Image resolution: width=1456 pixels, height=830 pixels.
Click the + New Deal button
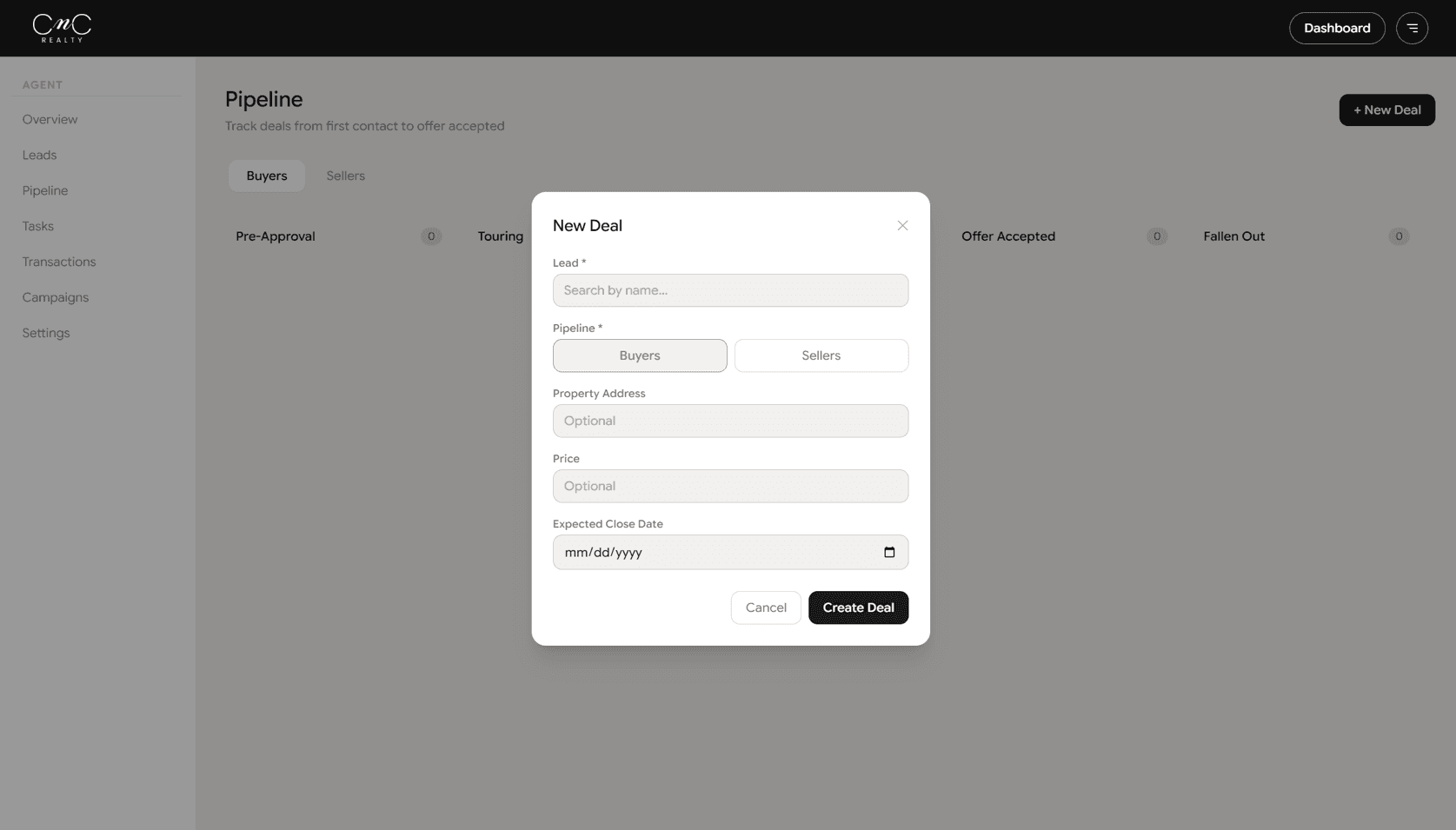(x=1386, y=110)
